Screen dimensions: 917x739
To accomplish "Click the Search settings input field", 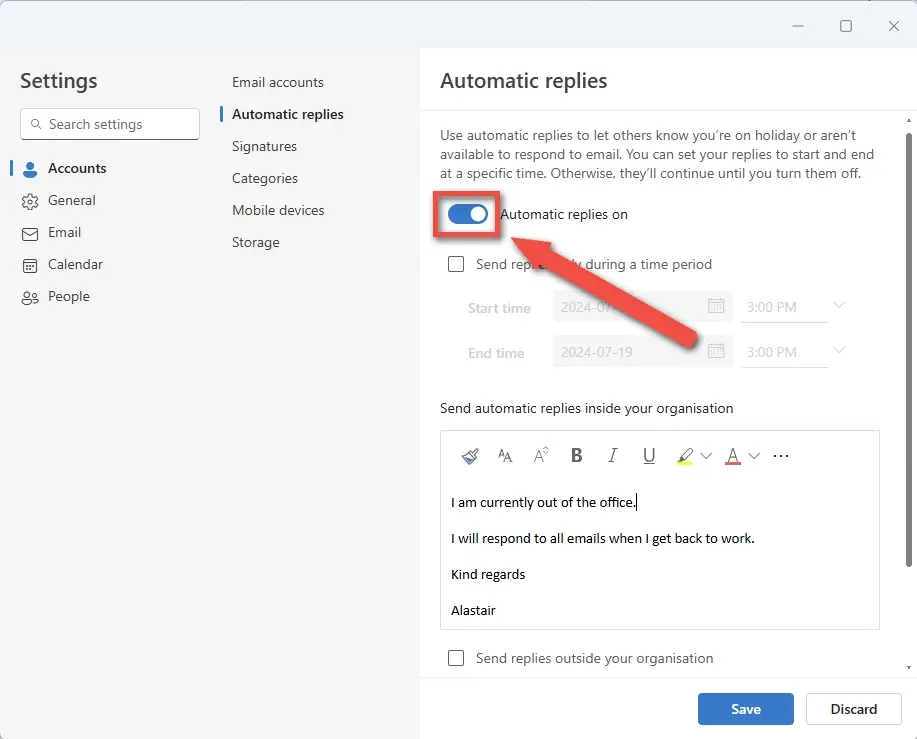I will click(x=110, y=124).
